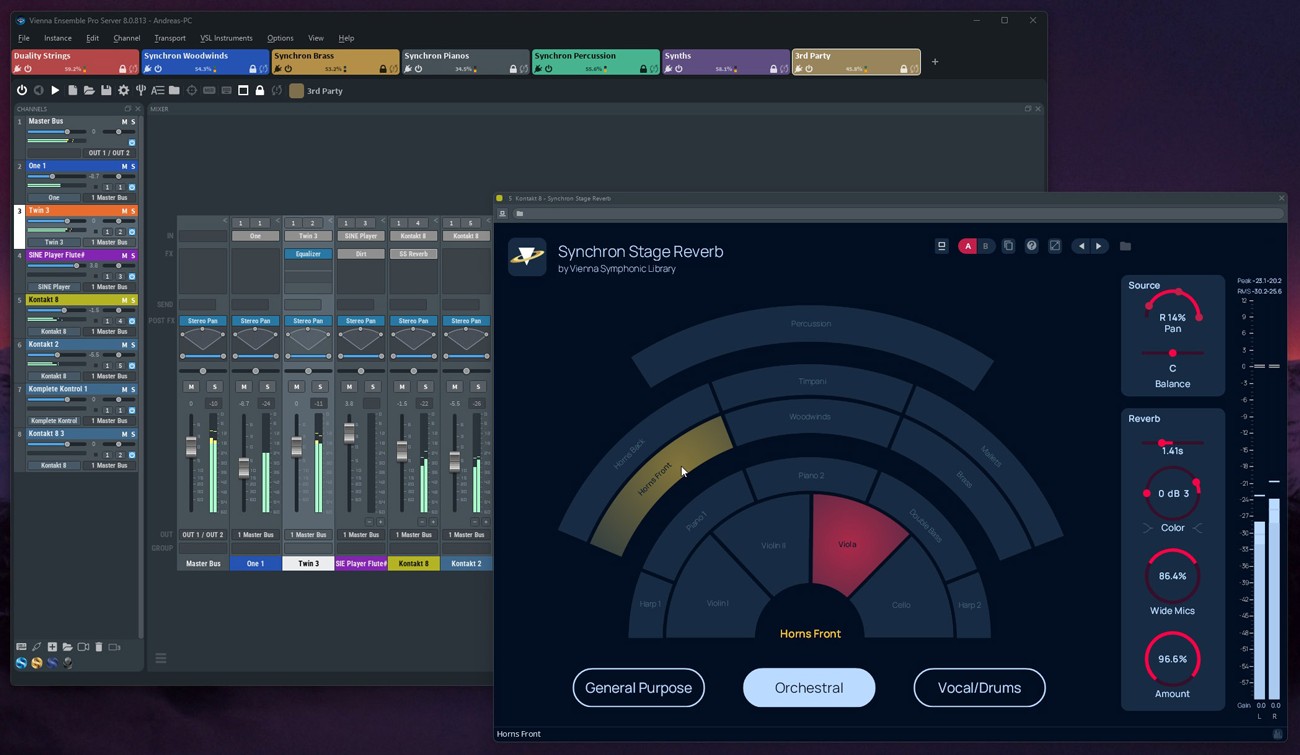Adjust the reverb time slider showing 1.41s

coord(1172,443)
